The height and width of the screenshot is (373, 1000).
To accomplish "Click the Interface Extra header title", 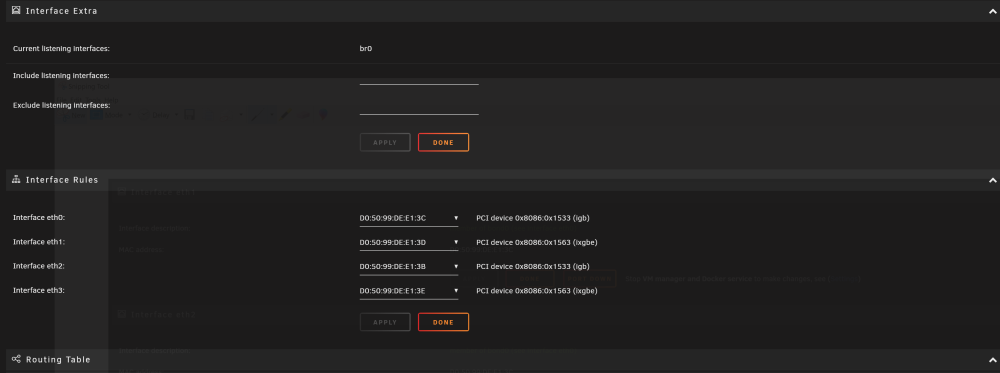I will coord(61,11).
